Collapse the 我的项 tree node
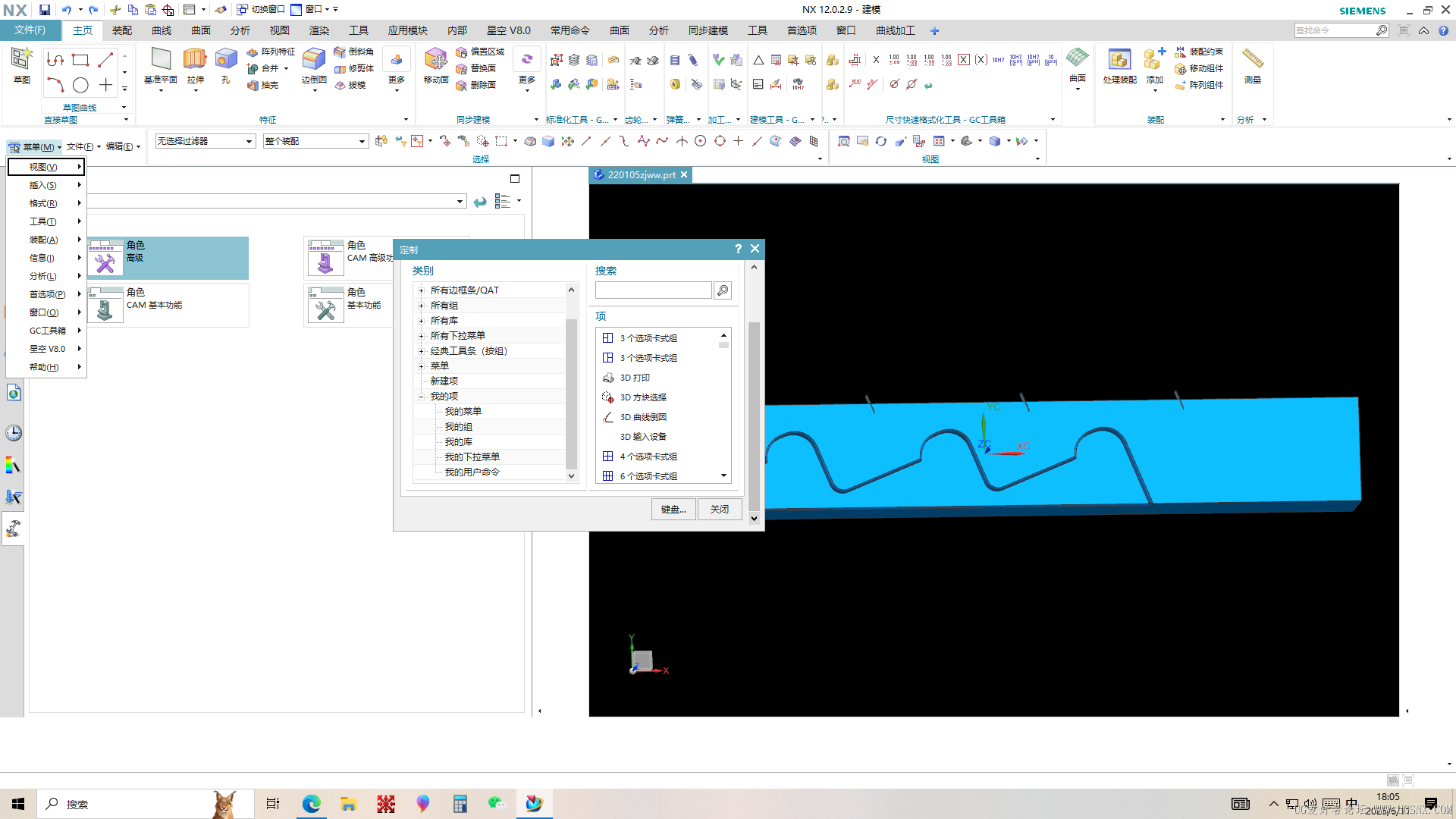1456x819 pixels. [x=422, y=397]
